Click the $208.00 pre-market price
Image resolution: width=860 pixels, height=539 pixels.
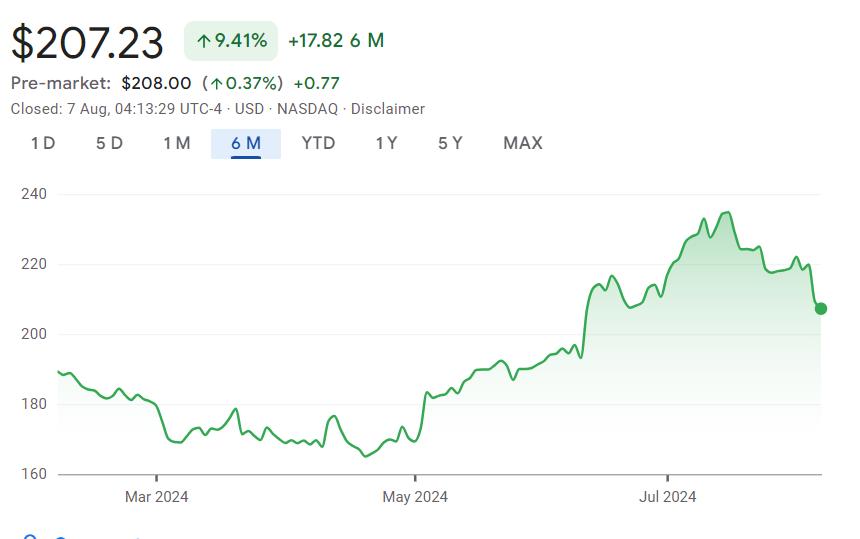coord(156,83)
